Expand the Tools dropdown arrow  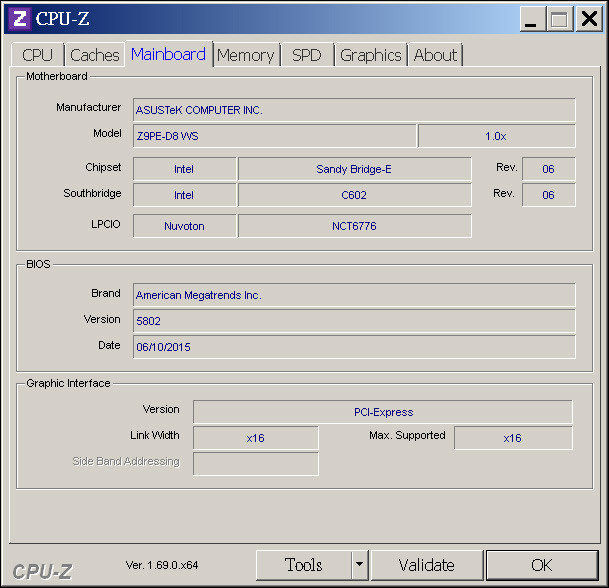click(x=360, y=565)
